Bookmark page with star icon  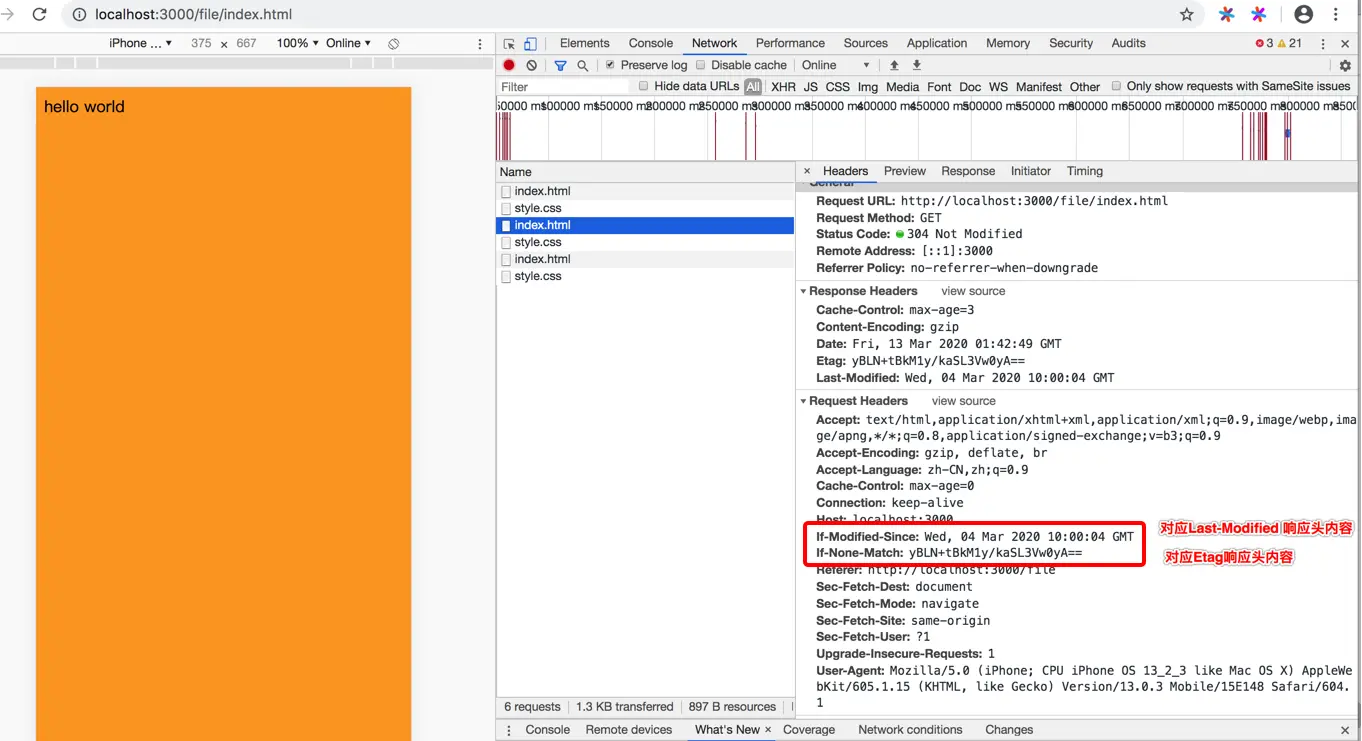[x=1187, y=14]
